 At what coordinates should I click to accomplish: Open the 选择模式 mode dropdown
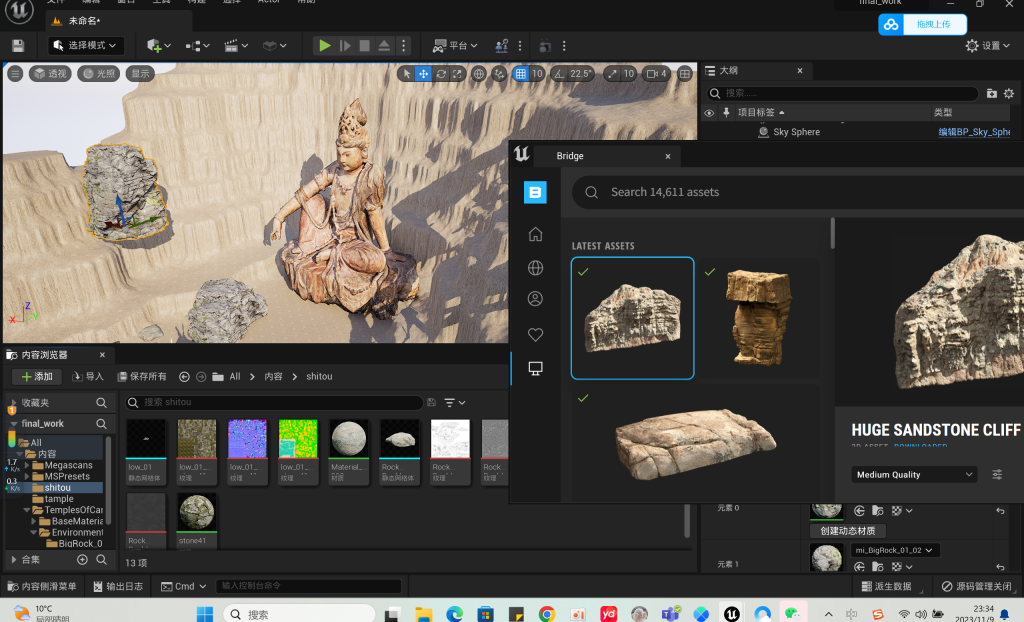tap(86, 46)
